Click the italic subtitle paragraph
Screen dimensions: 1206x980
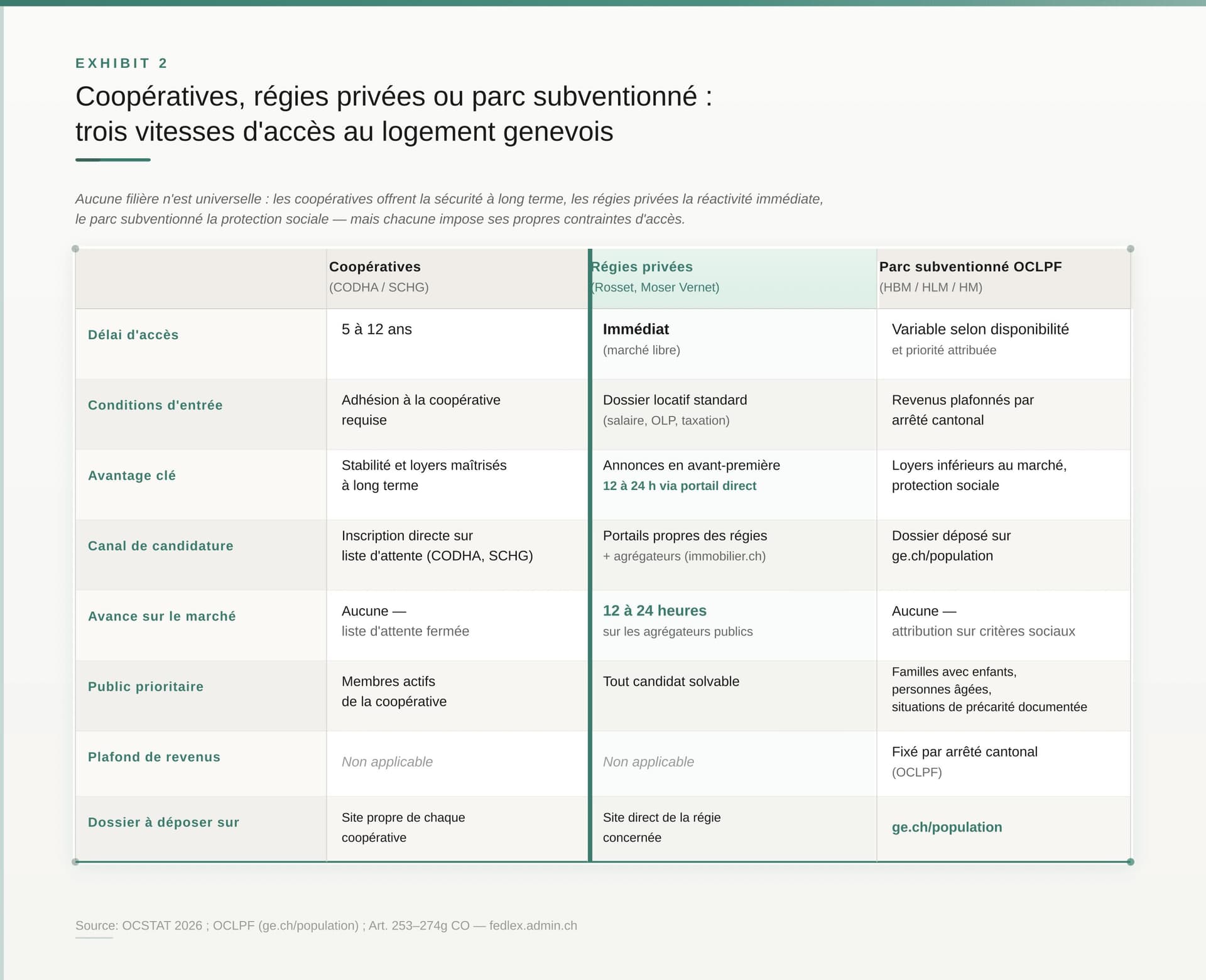coord(449,209)
